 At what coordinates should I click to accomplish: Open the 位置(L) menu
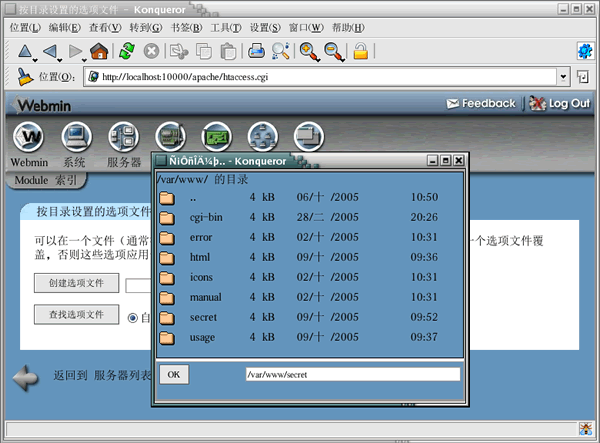pos(25,28)
